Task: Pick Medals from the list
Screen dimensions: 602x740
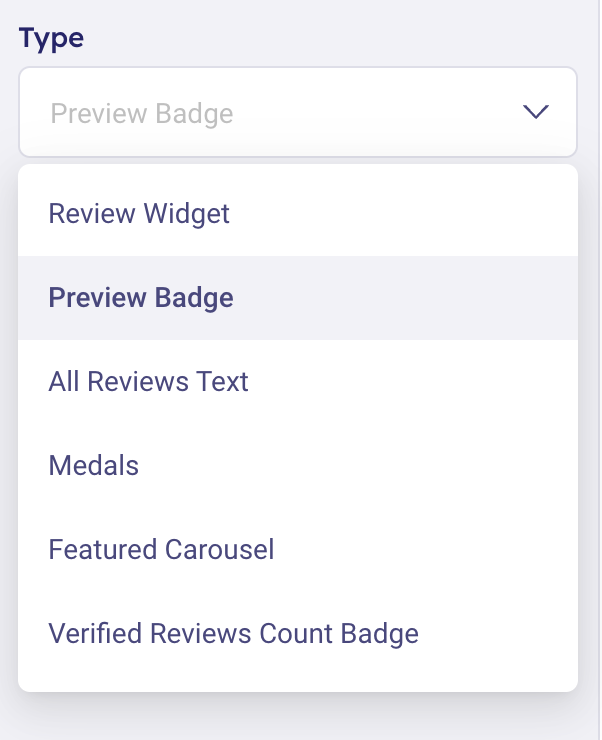Action: coord(94,465)
